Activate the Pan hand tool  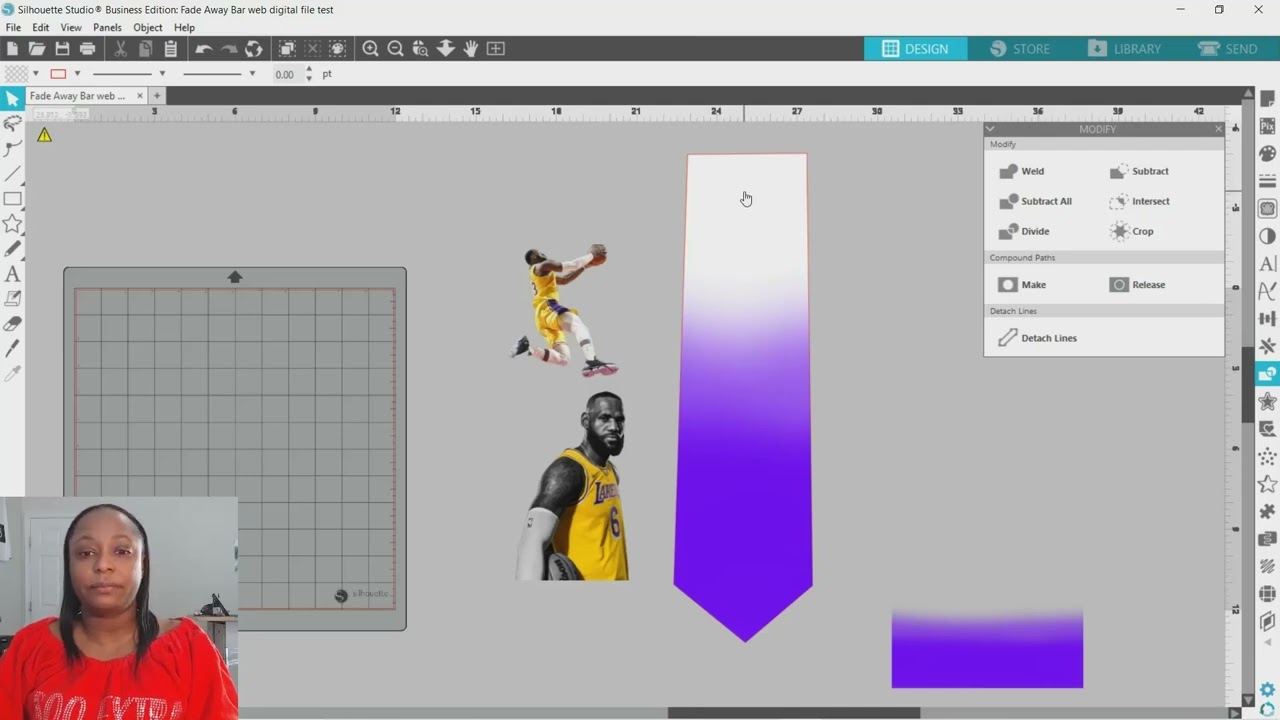click(470, 48)
